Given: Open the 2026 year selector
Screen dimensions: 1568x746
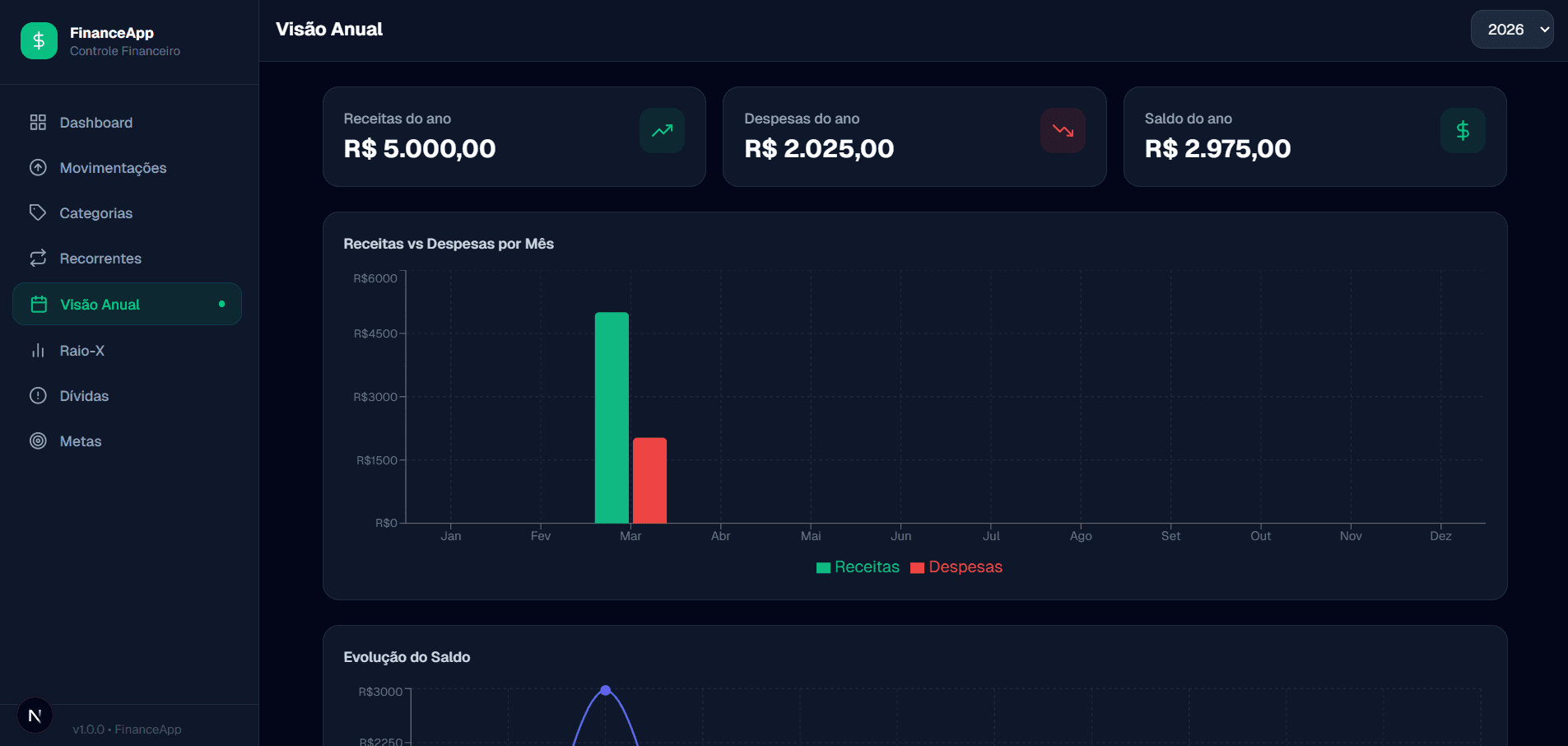Looking at the screenshot, I should [x=1511, y=29].
